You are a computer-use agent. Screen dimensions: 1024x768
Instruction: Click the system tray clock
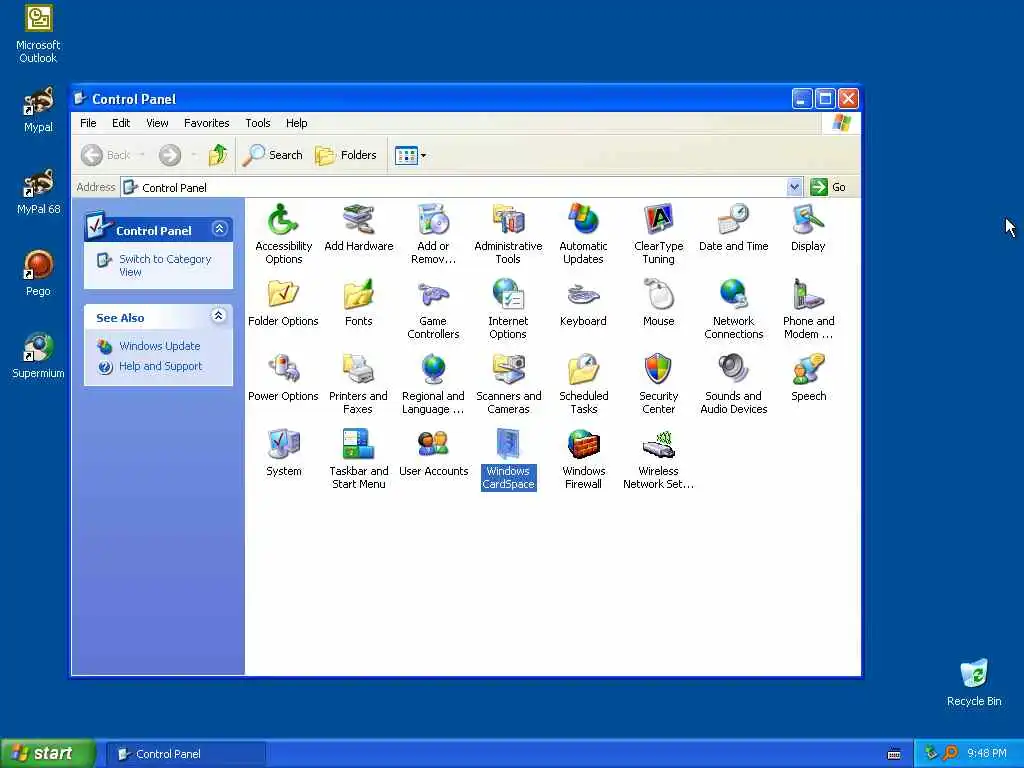(x=987, y=753)
